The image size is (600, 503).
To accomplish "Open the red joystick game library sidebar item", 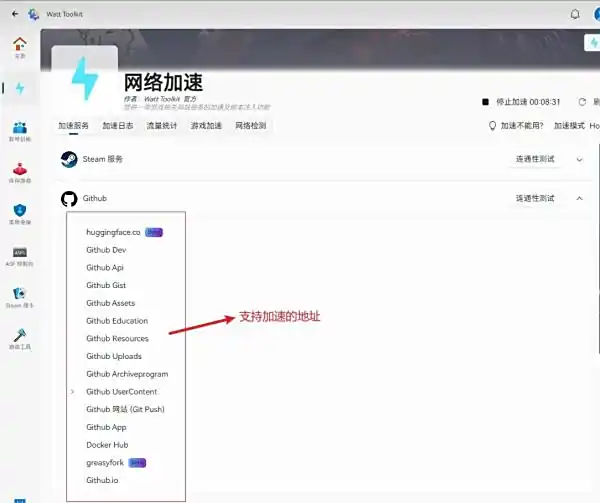I will click(20, 173).
